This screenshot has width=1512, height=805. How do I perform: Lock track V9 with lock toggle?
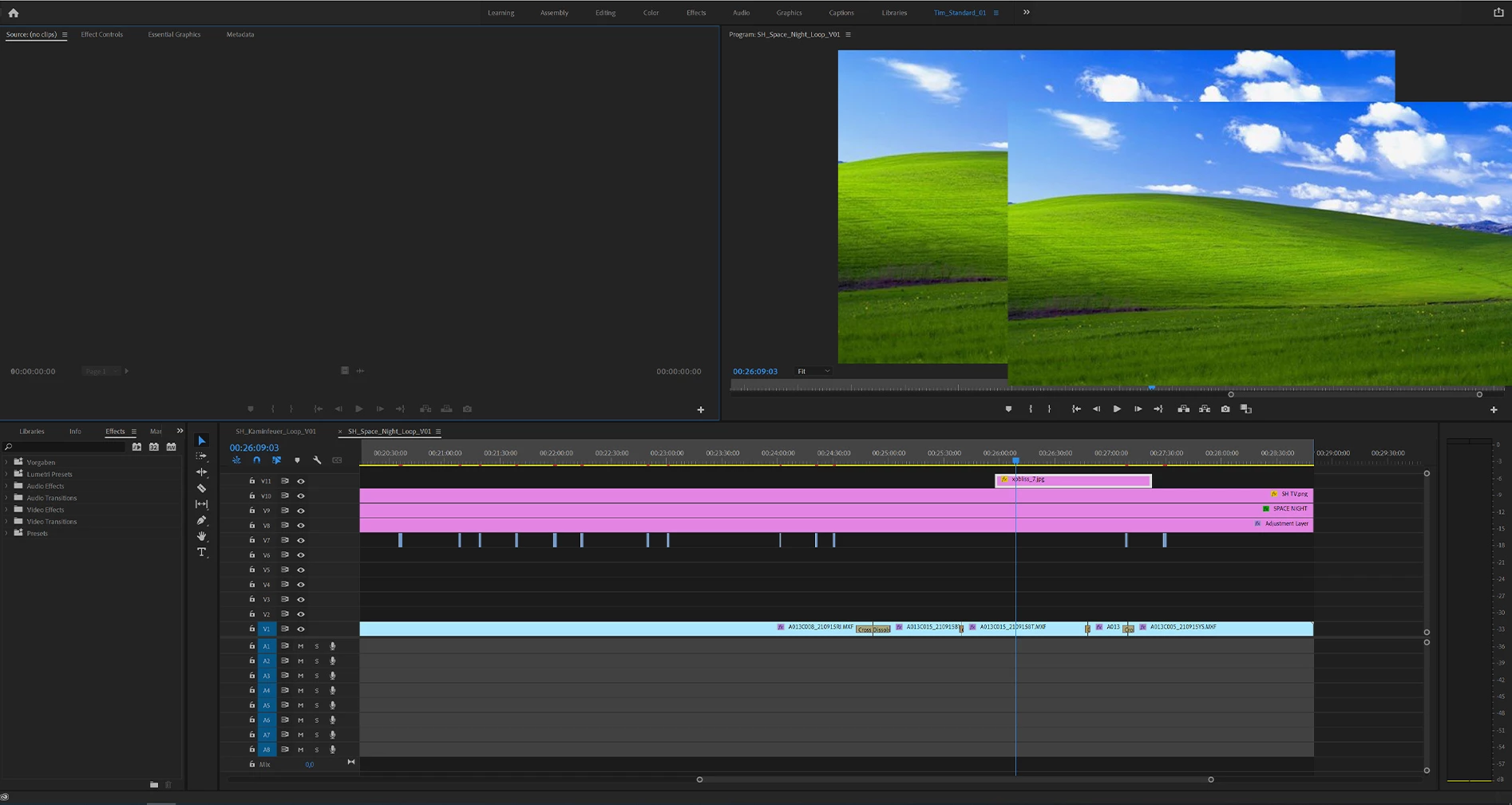pyautogui.click(x=252, y=511)
